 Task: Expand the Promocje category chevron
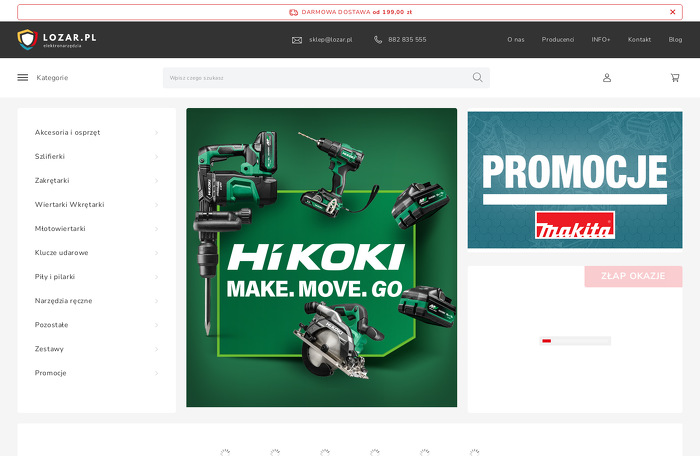tap(156, 373)
